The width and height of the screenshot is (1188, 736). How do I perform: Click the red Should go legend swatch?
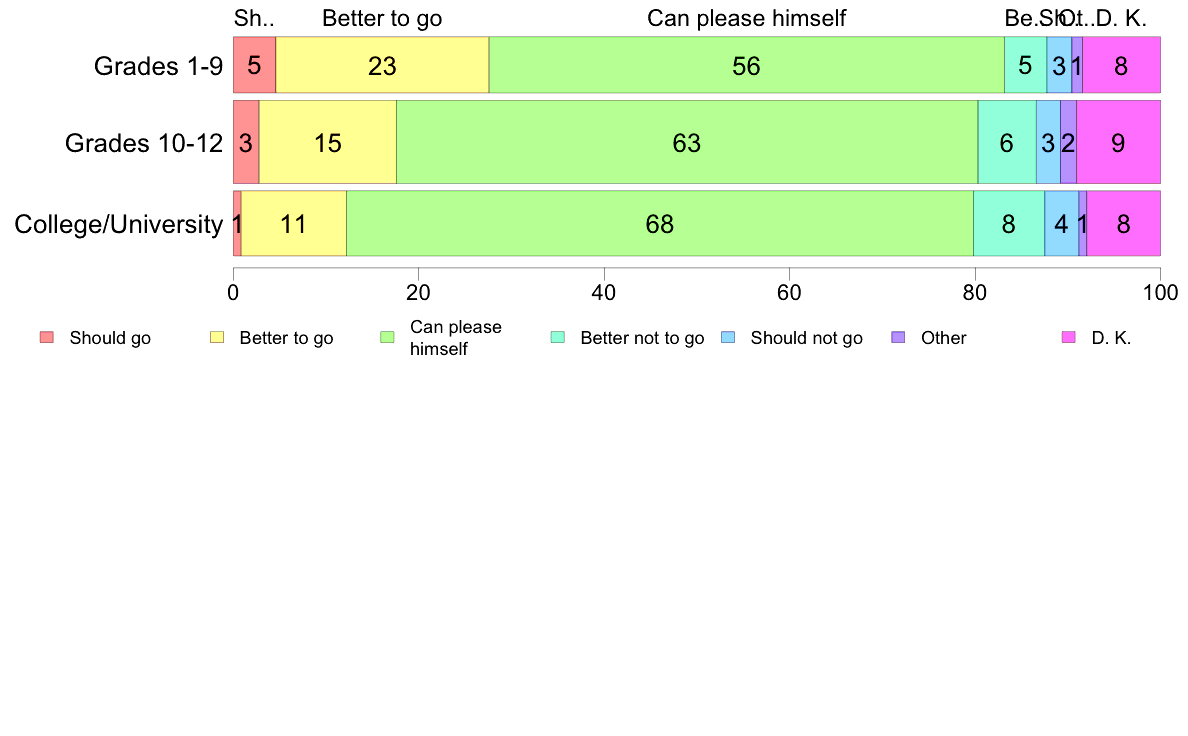pos(47,337)
